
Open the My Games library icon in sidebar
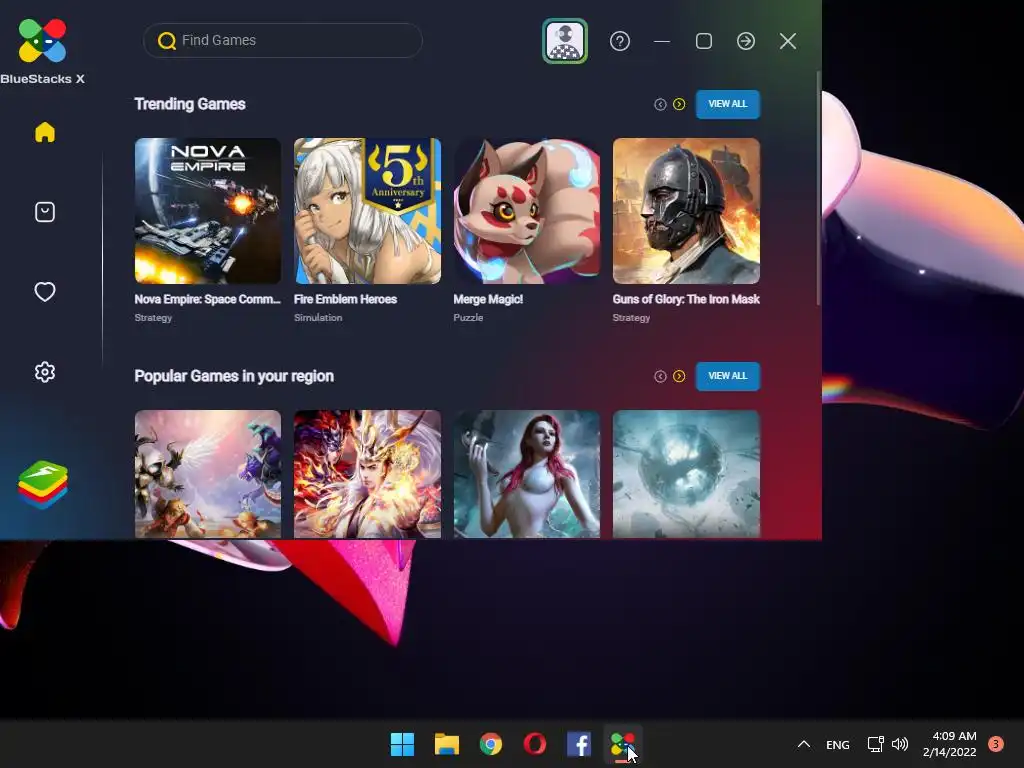click(45, 212)
